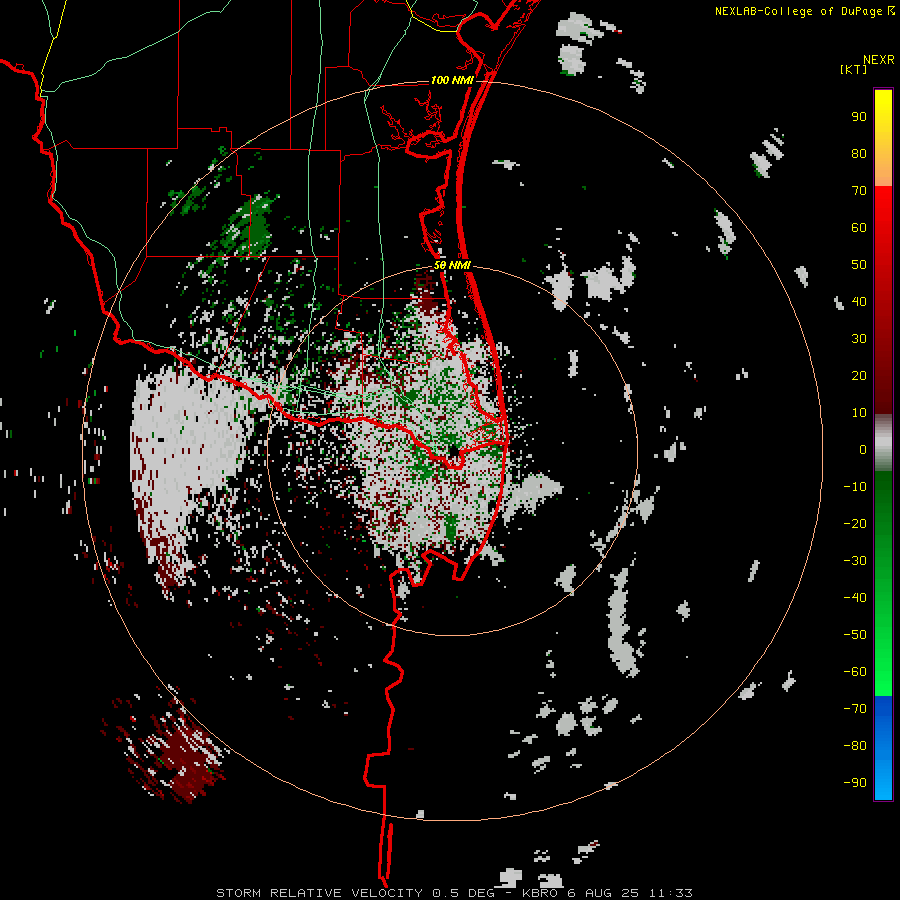Viewport: 900px width, 900px height.
Task: Click the -10 value on velocity scale
Action: tap(855, 487)
